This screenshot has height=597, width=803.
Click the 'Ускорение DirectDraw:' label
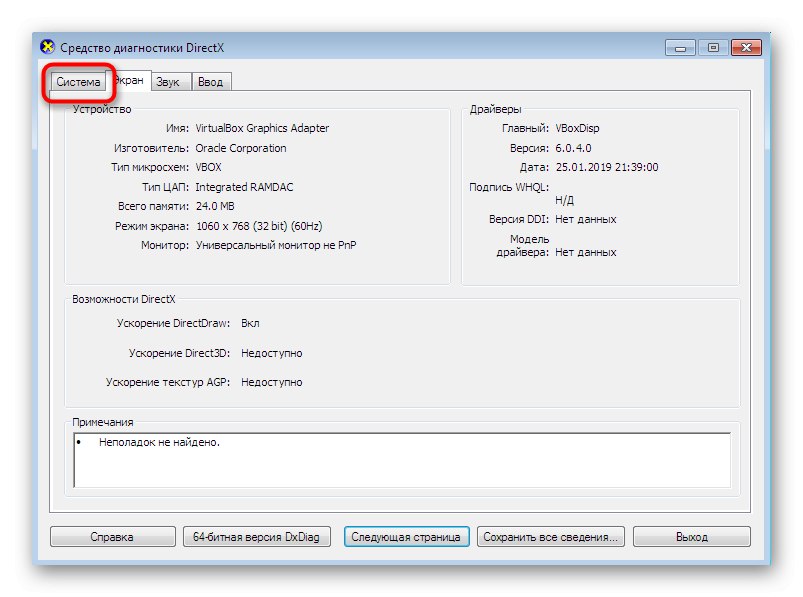[173, 324]
